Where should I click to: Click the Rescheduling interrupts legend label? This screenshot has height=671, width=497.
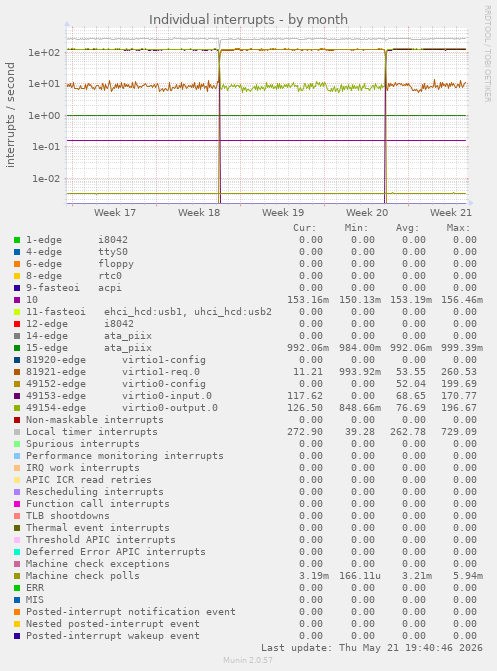(95, 492)
